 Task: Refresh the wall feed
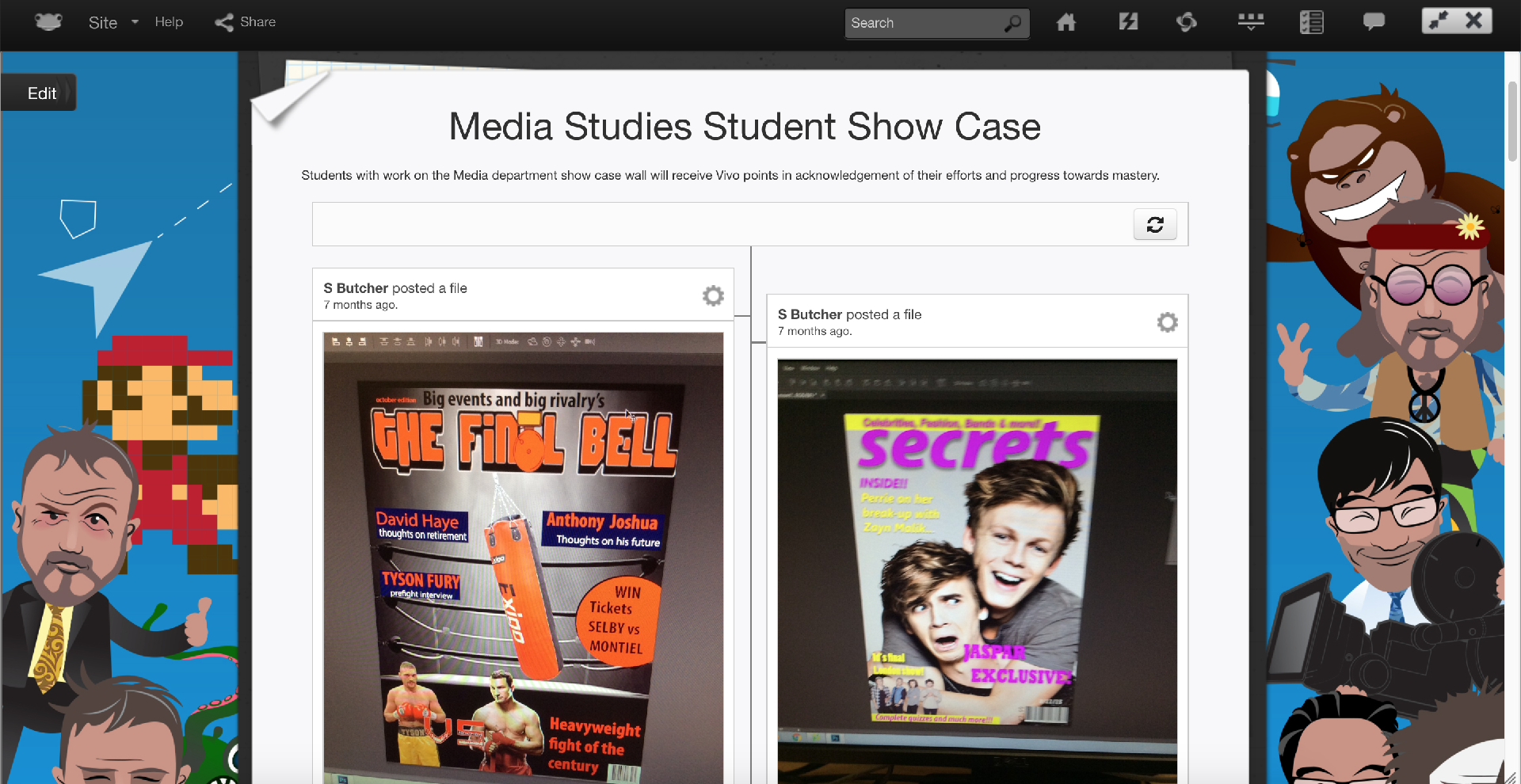click(1155, 225)
